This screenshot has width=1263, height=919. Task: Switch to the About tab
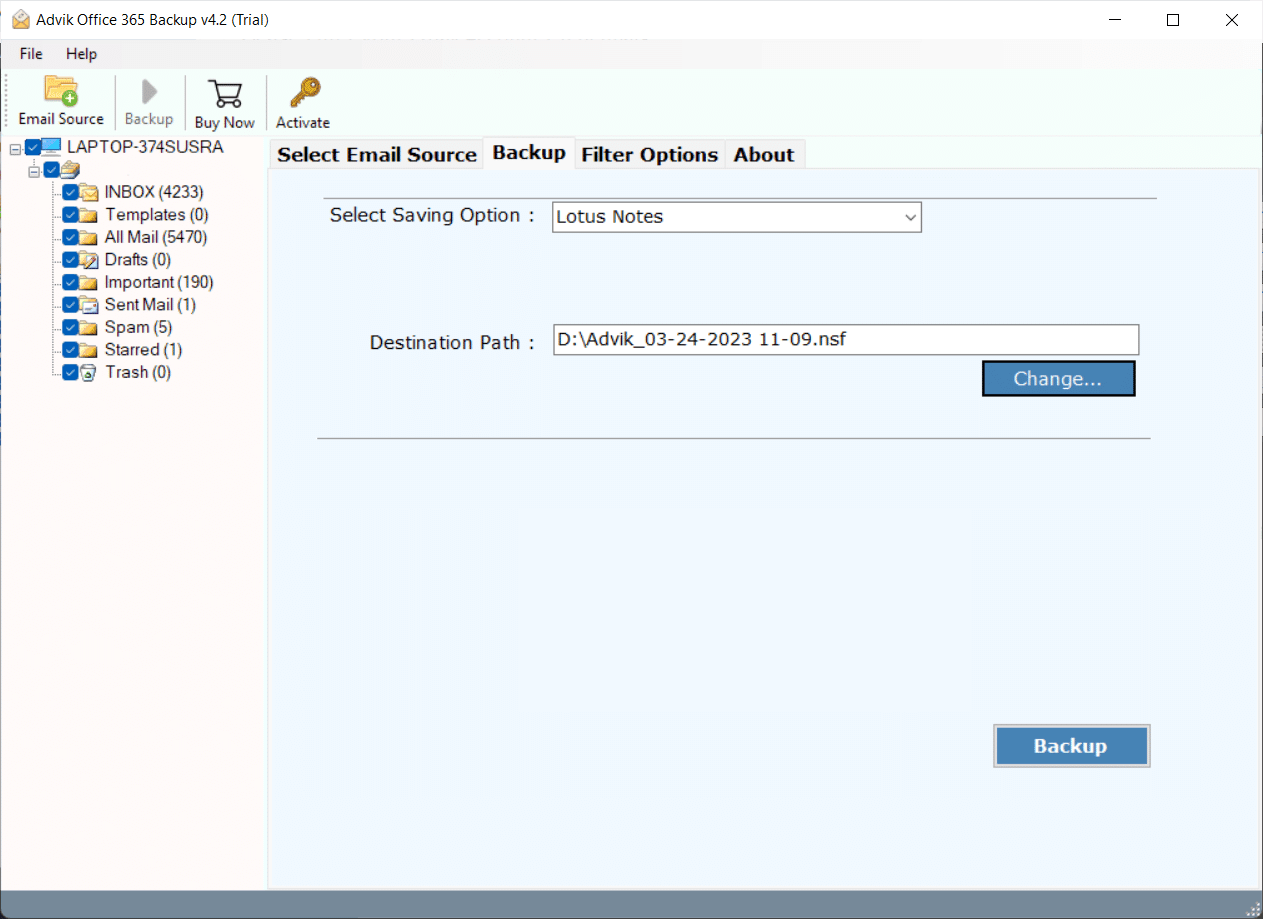point(764,155)
